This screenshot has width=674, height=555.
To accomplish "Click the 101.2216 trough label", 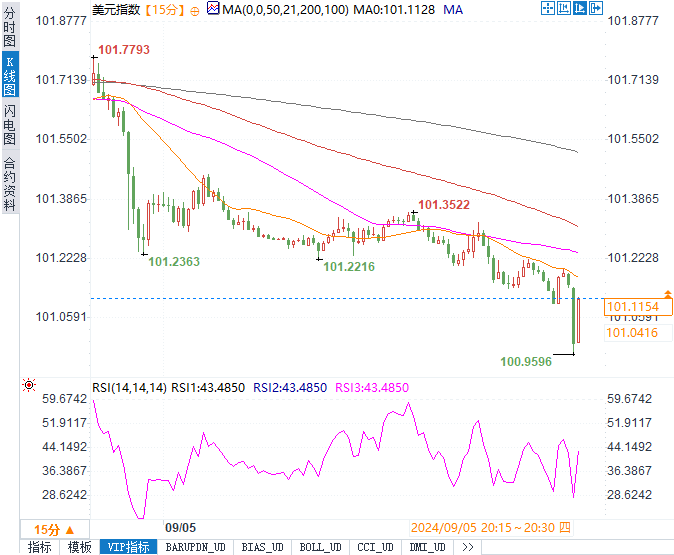I will tap(349, 267).
